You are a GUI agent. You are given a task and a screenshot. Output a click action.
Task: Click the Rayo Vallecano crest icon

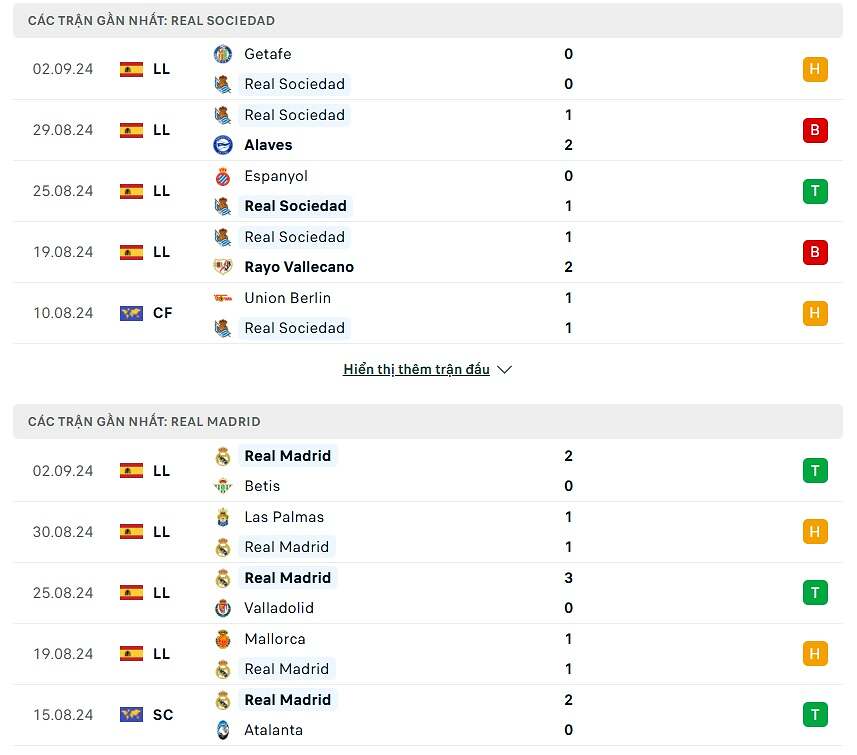click(223, 267)
